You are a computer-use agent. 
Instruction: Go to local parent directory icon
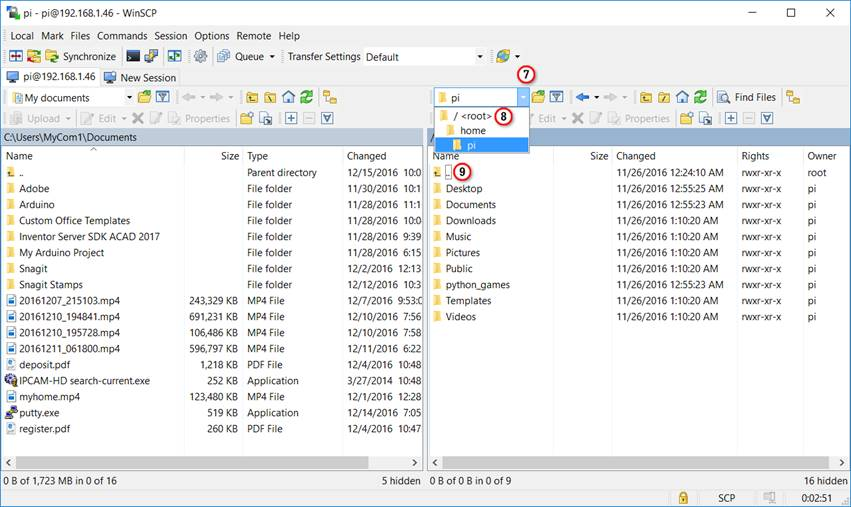[252, 97]
